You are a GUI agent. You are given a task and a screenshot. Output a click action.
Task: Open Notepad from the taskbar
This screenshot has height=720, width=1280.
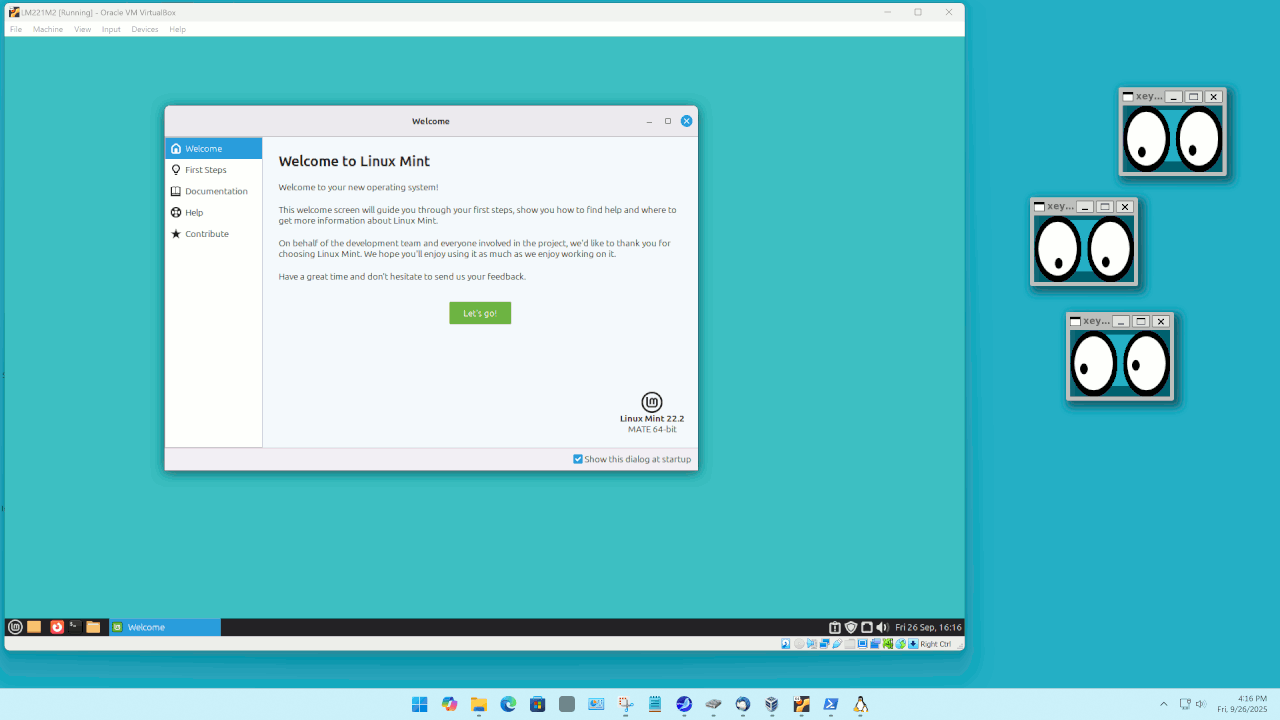point(655,704)
